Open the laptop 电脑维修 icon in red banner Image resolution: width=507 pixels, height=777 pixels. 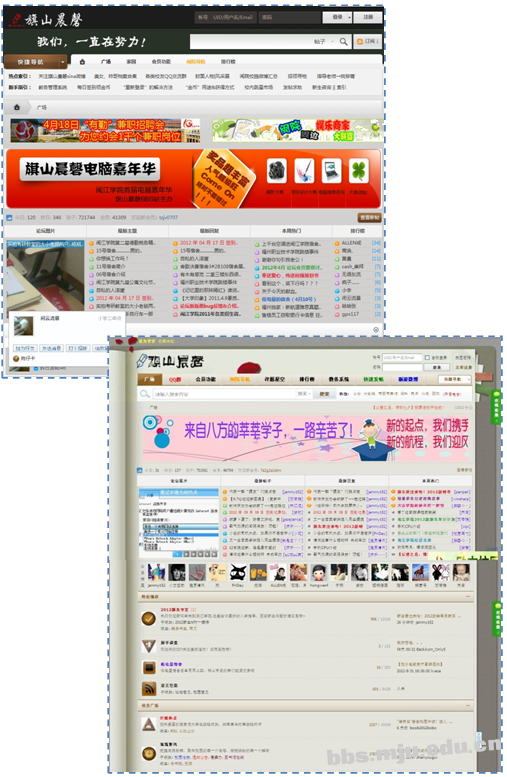tap(331, 171)
